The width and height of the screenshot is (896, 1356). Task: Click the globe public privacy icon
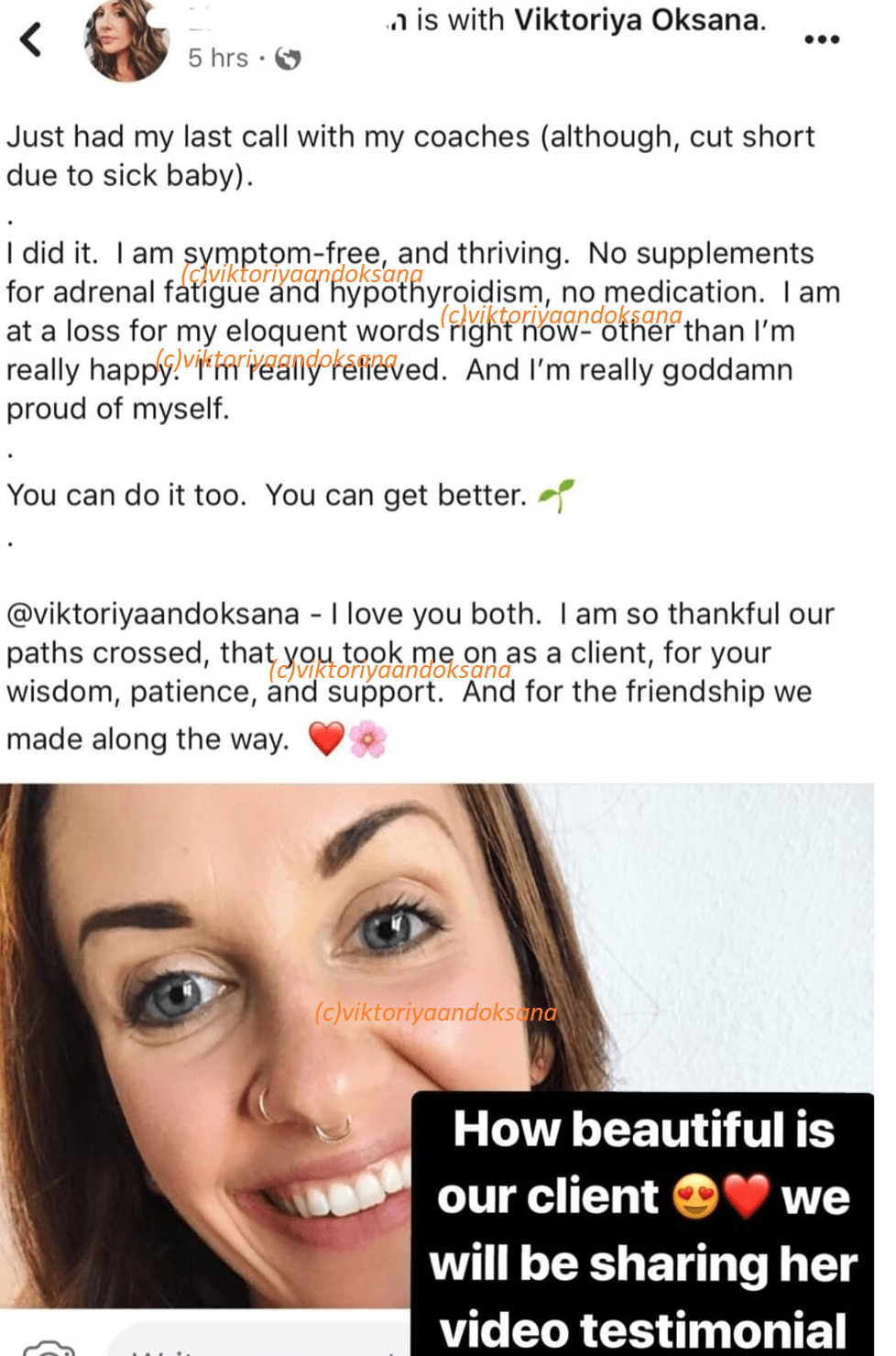click(x=288, y=59)
